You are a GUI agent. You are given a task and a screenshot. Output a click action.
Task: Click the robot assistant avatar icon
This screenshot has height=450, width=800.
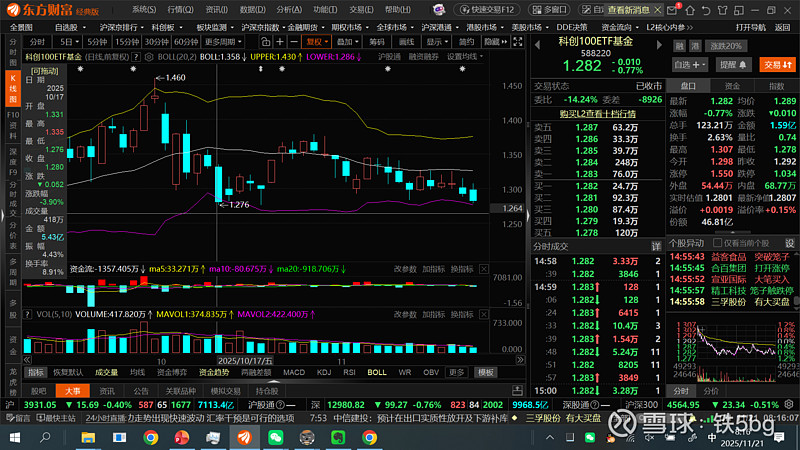click(439, 10)
